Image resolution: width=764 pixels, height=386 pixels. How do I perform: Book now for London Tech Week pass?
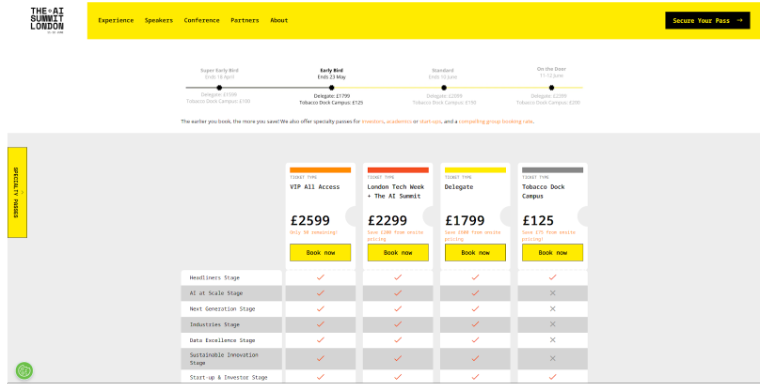(398, 252)
